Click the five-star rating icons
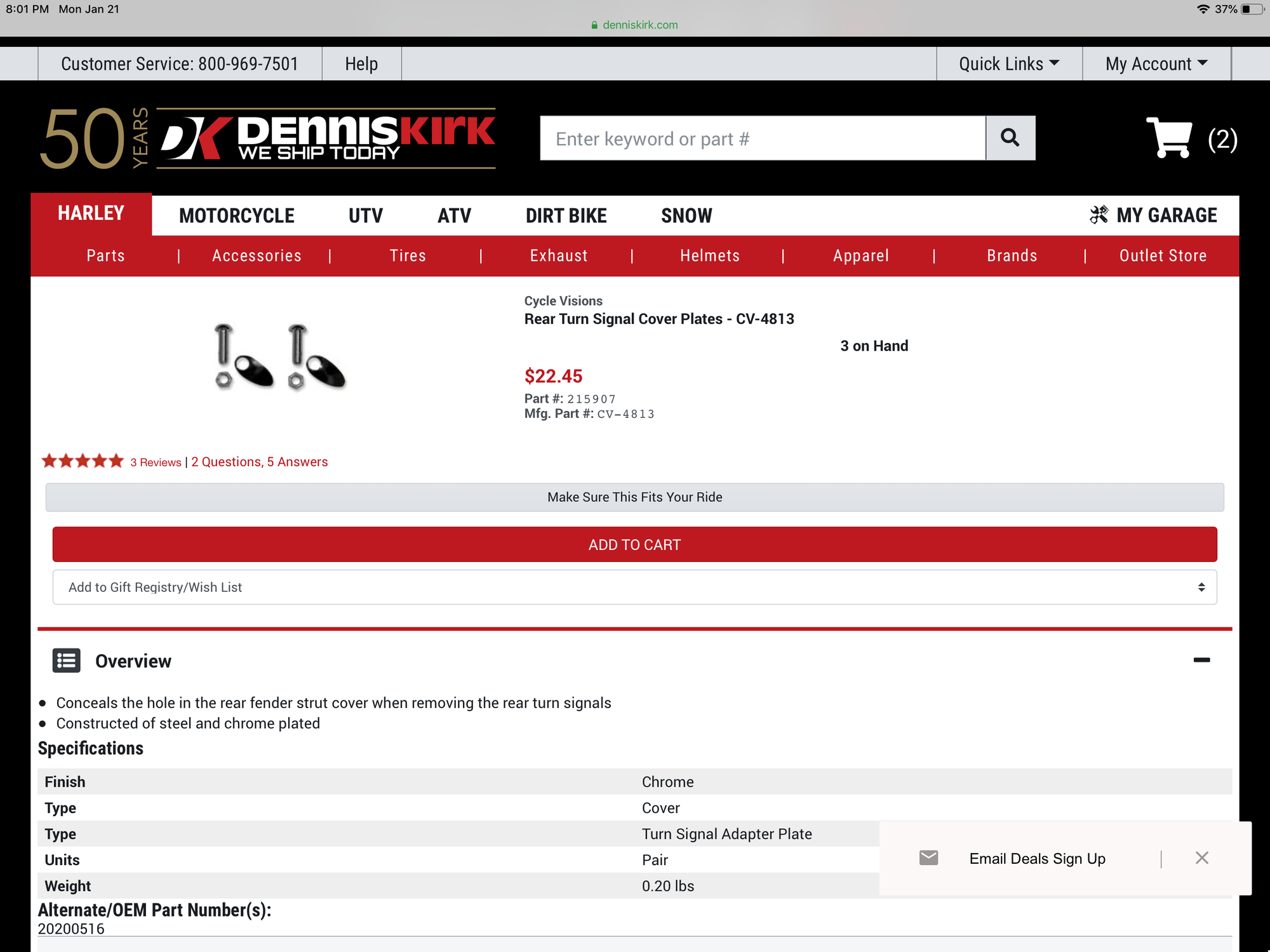The width and height of the screenshot is (1270, 952). [83, 461]
